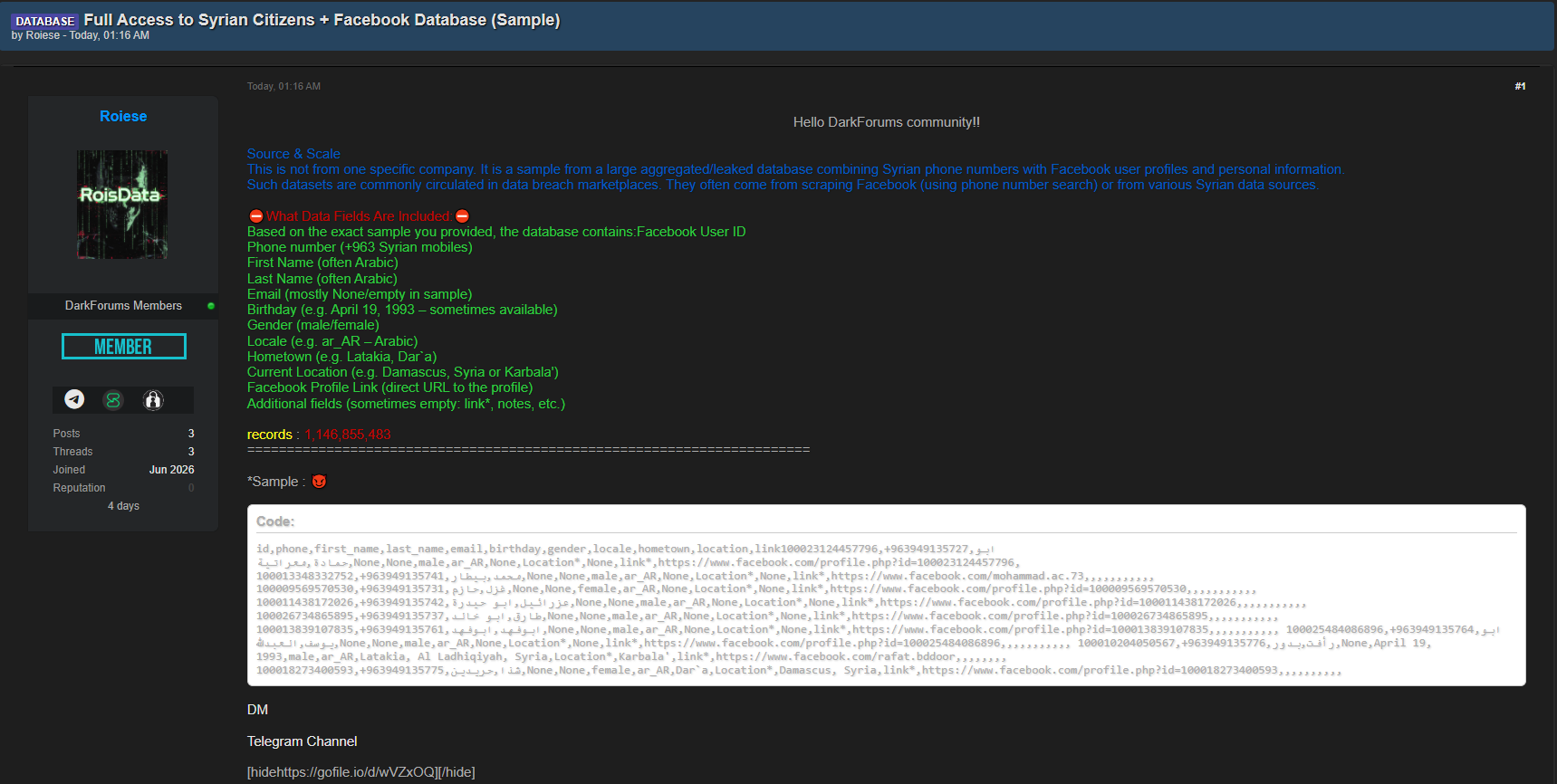This screenshot has height=784, width=1557.
Task: Click the First Name (often Arabic) line
Action: pyautogui.click(x=322, y=263)
